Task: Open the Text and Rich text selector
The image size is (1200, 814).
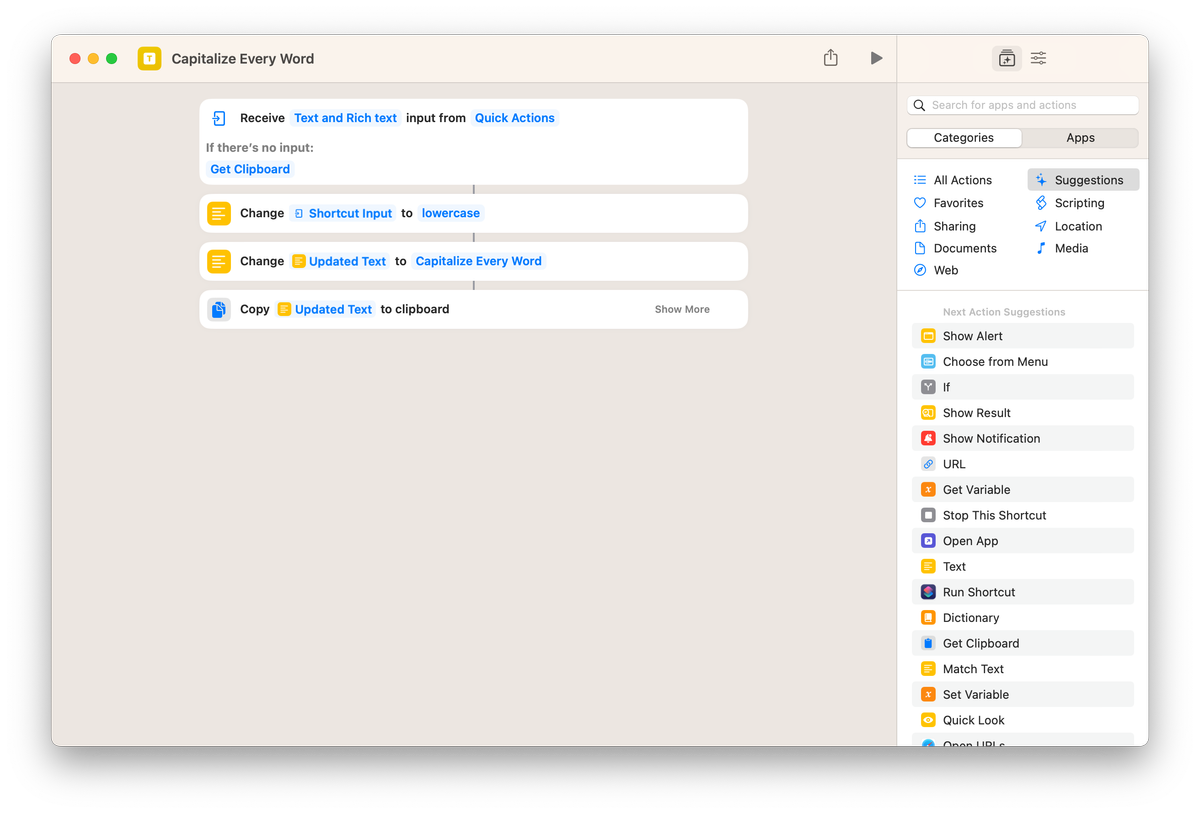Action: click(345, 117)
